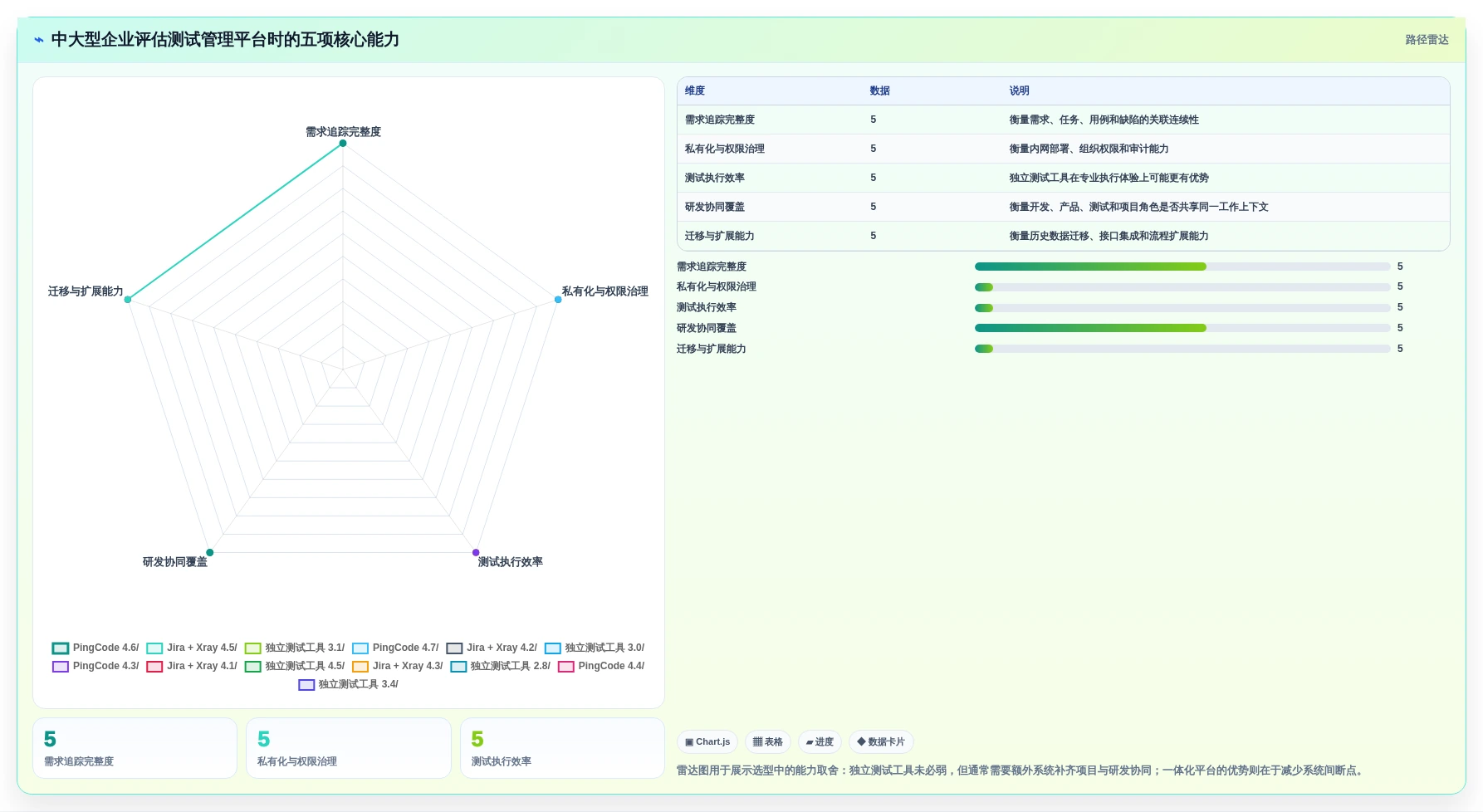Hide the 独立测试工具 2.8/ dataset

500,666
